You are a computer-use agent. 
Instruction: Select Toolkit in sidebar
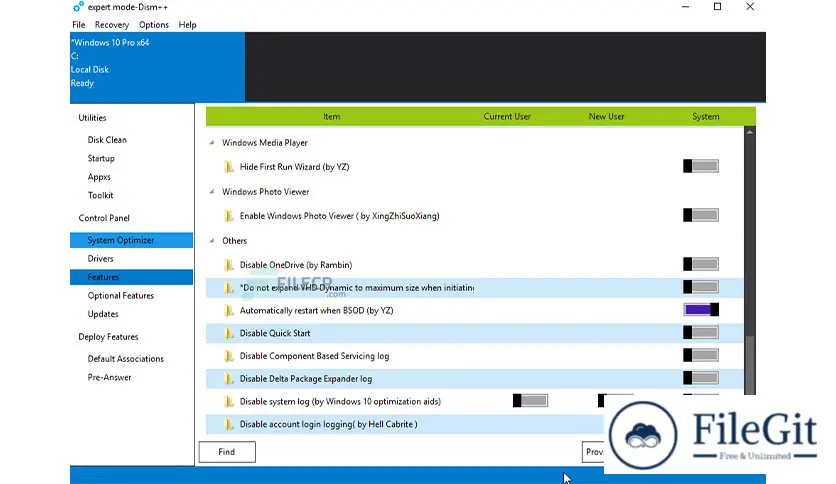point(101,196)
